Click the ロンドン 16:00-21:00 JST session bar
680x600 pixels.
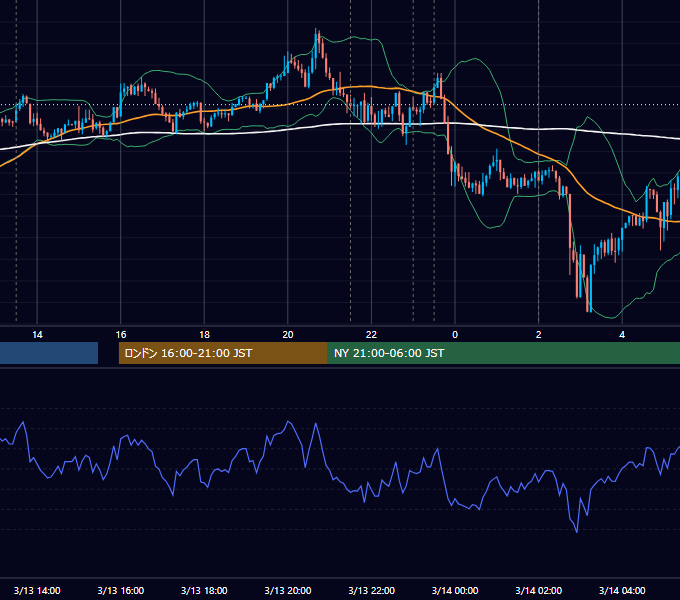223,353
